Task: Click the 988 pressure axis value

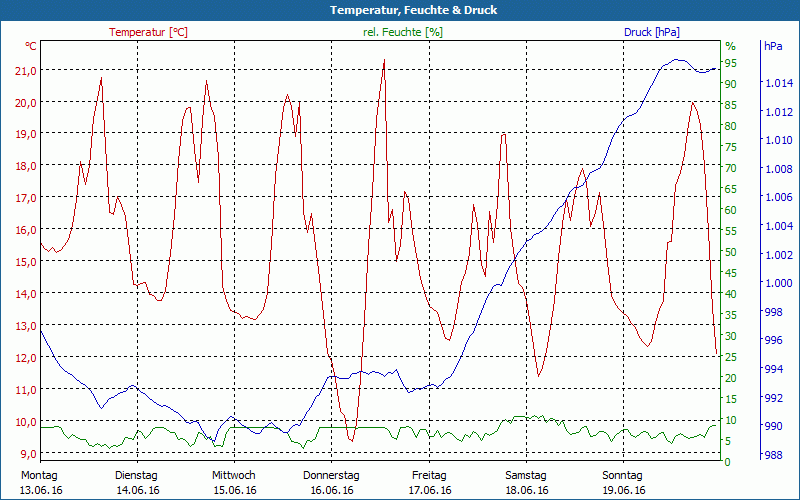Action: (x=773, y=455)
